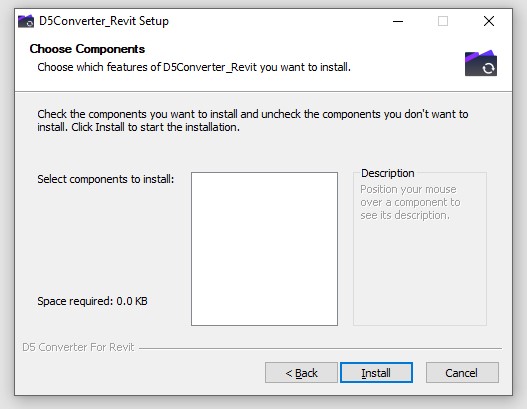
Task: Go back using the < Back button
Action: [x=301, y=372]
